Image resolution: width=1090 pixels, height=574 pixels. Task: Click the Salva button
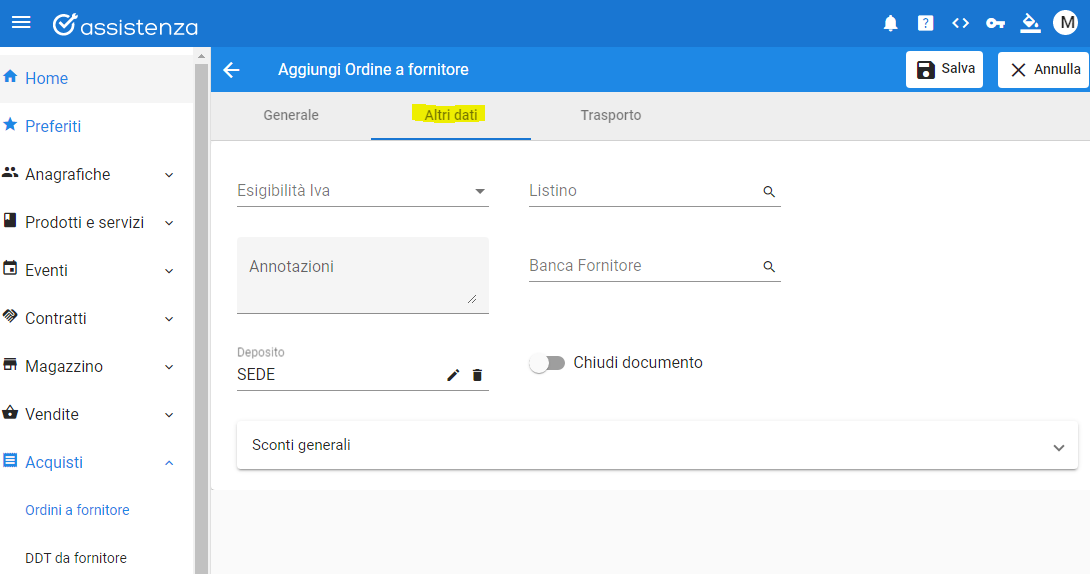point(944,69)
